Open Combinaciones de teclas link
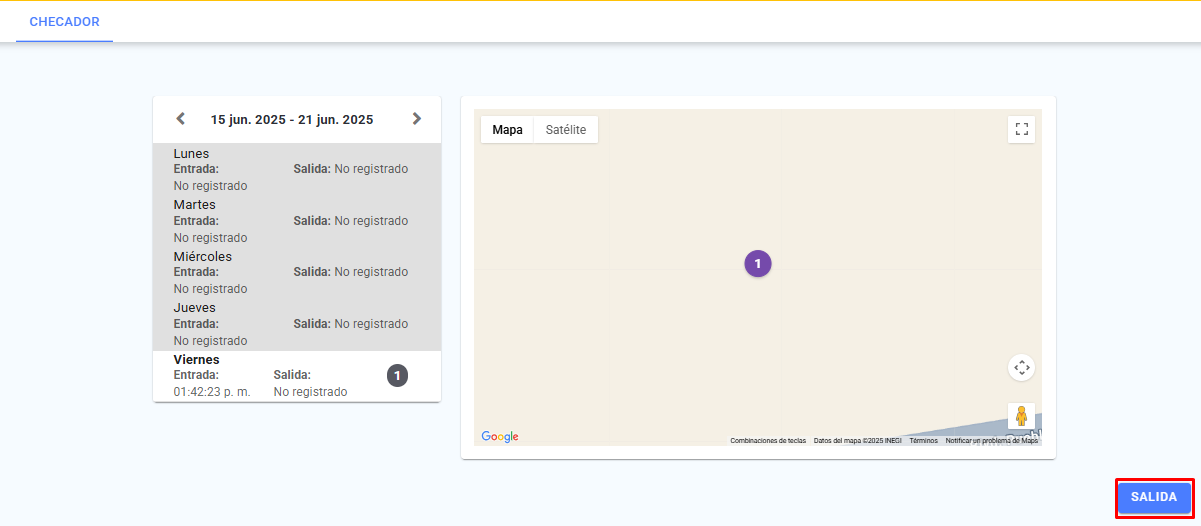Screen dimensions: 1201x526 (x=768, y=440)
